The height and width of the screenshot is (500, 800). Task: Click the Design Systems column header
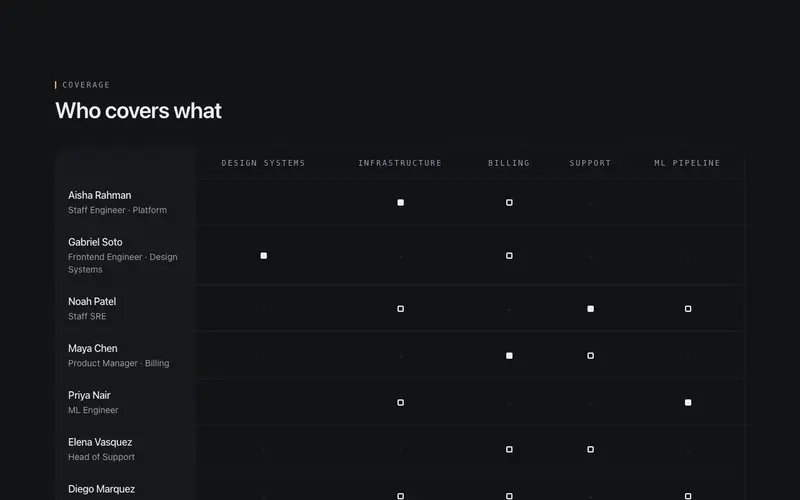[263, 163]
